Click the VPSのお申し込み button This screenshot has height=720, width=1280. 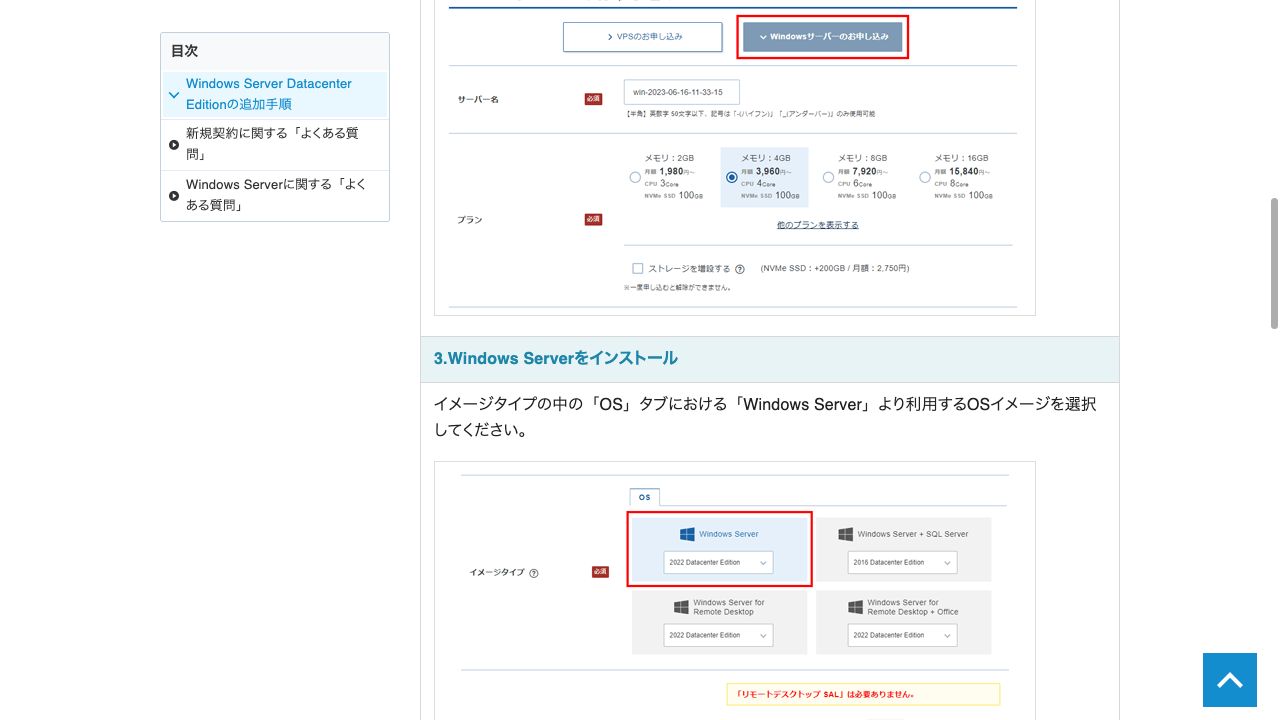click(x=642, y=37)
